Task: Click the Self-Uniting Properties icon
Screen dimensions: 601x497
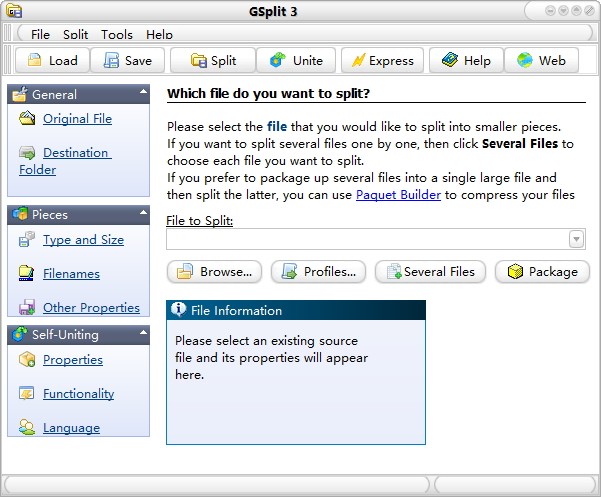Action: tap(26, 360)
